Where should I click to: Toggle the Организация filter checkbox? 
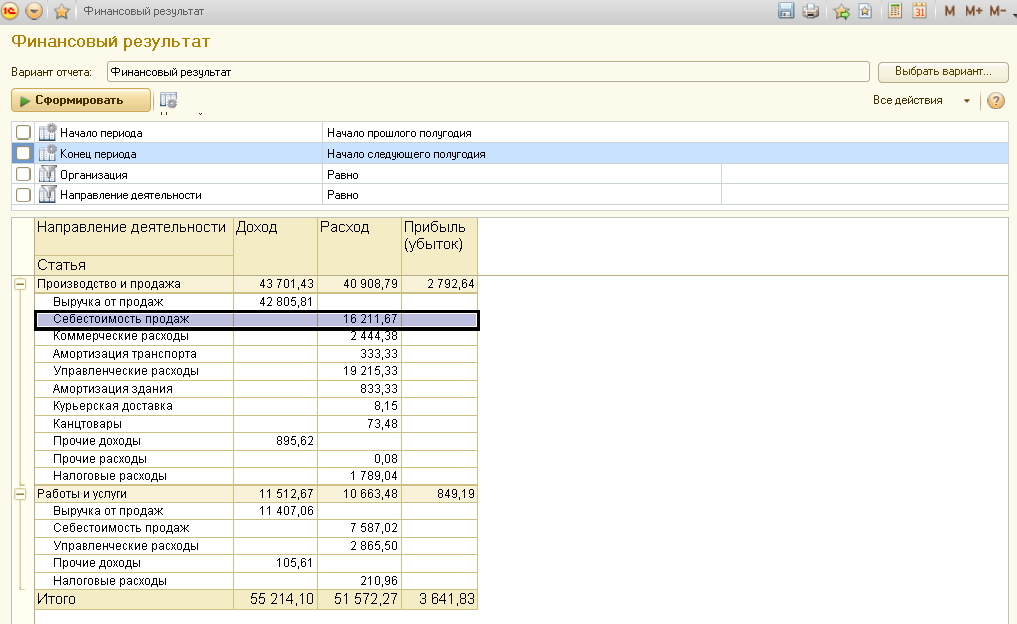tap(24, 175)
